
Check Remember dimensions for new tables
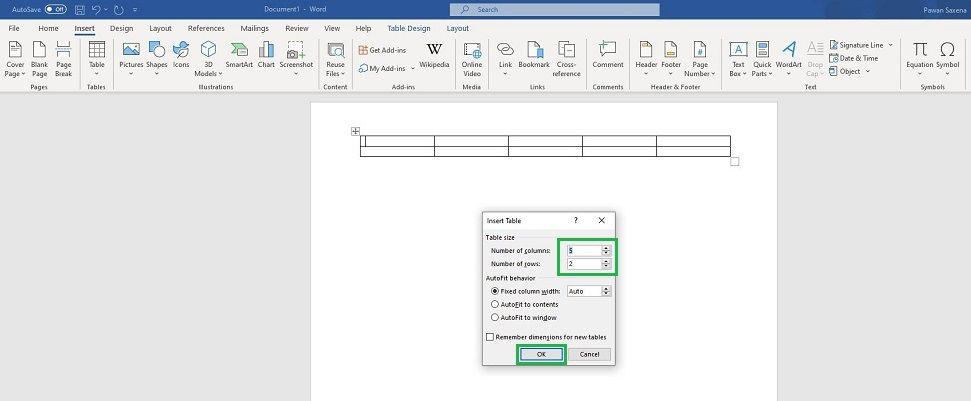(490, 337)
